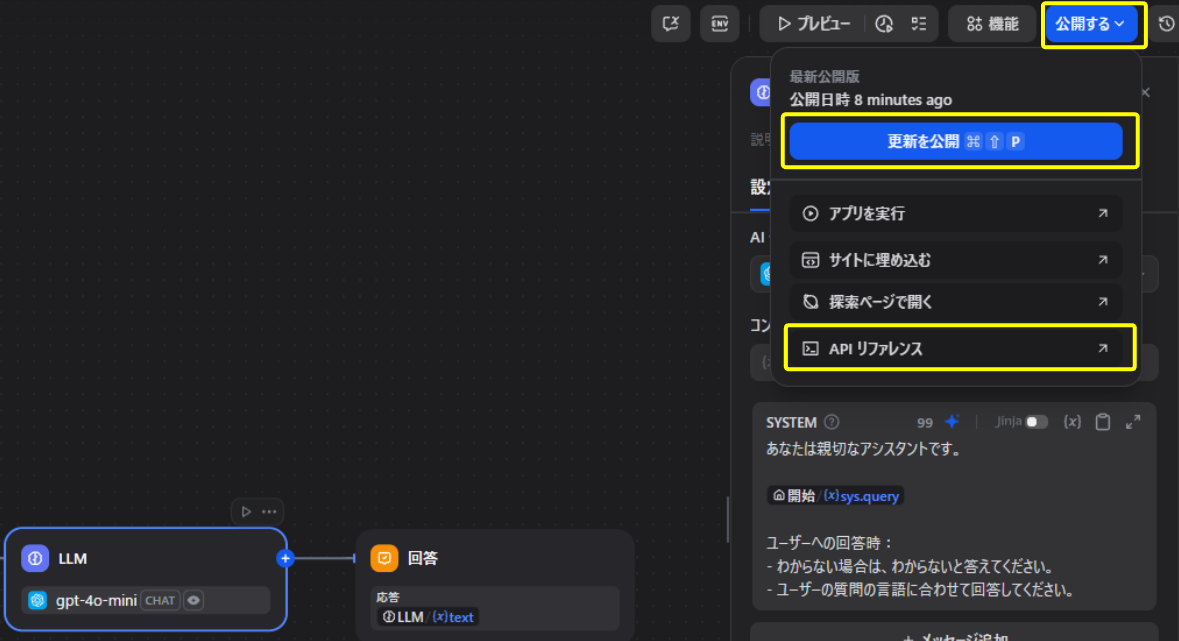
Task: Click the eye vision icon on gpt-4o-mini
Action: (193, 600)
